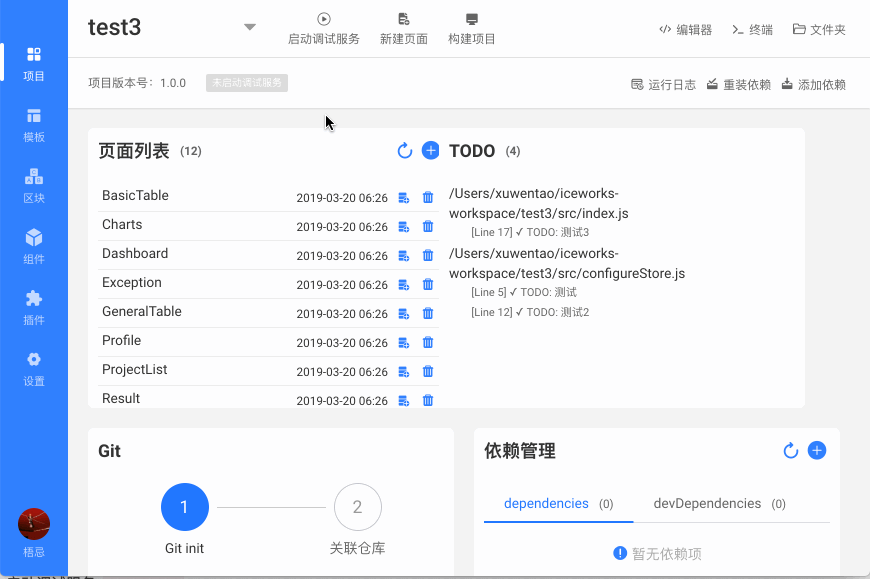Viewport: 870px width, 579px height.
Task: Select the BasicTable page name
Action: click(x=135, y=195)
